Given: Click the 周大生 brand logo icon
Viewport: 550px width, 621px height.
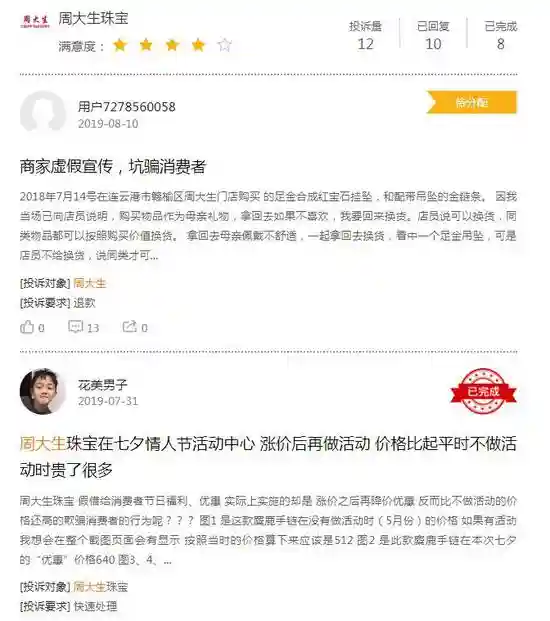Looking at the screenshot, I should pyautogui.click(x=35, y=21).
